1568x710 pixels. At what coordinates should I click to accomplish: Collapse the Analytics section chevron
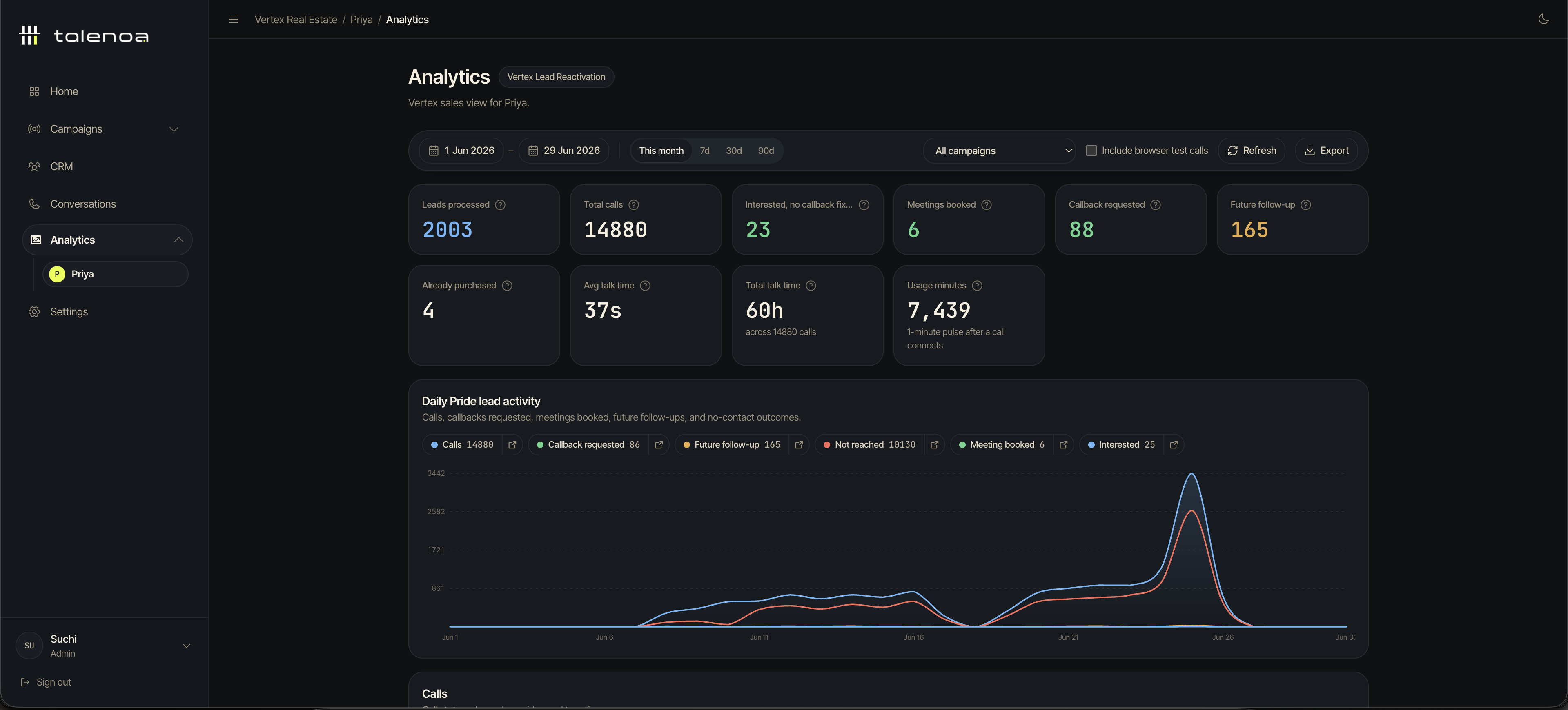click(178, 240)
